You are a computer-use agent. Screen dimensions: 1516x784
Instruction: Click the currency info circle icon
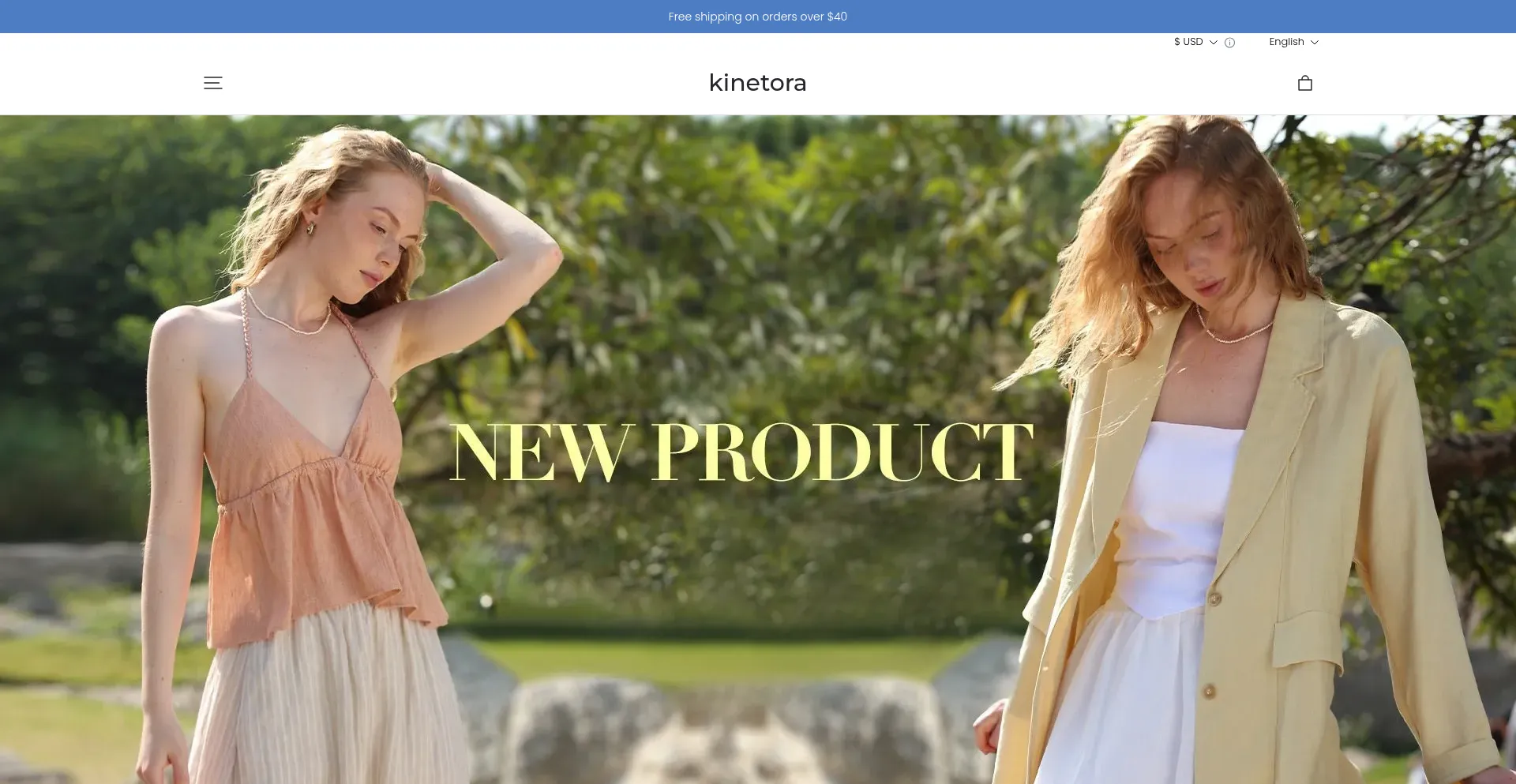[1229, 43]
